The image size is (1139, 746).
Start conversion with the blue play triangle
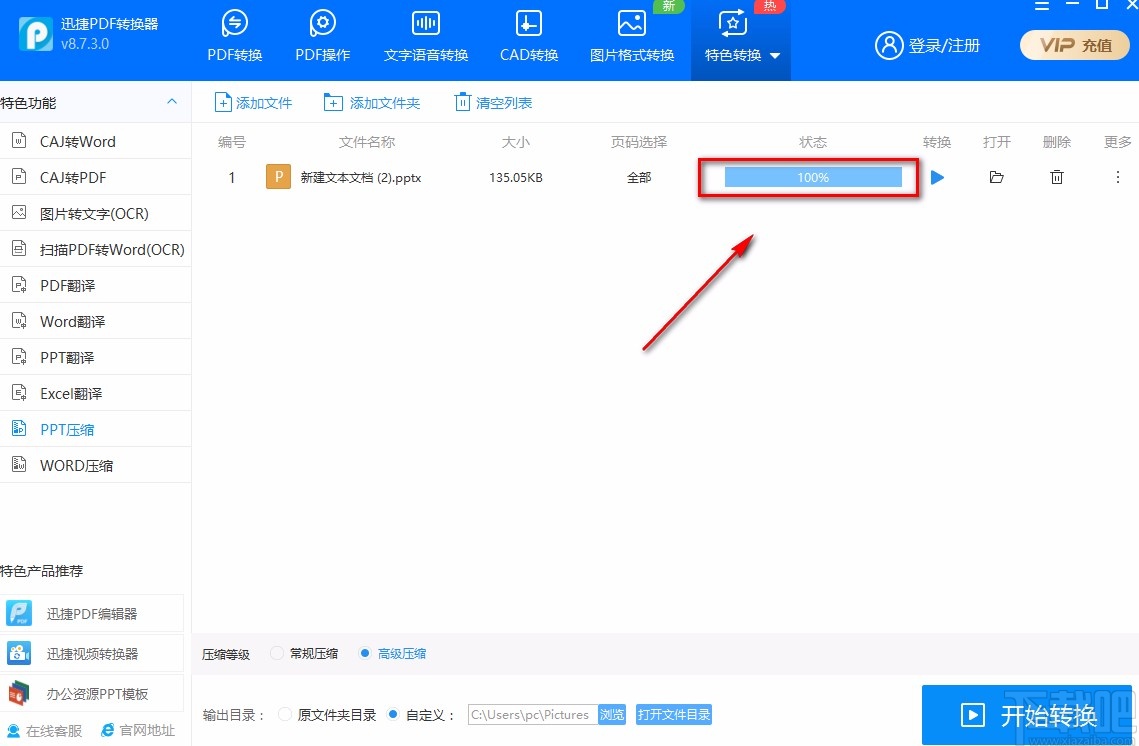(937, 177)
